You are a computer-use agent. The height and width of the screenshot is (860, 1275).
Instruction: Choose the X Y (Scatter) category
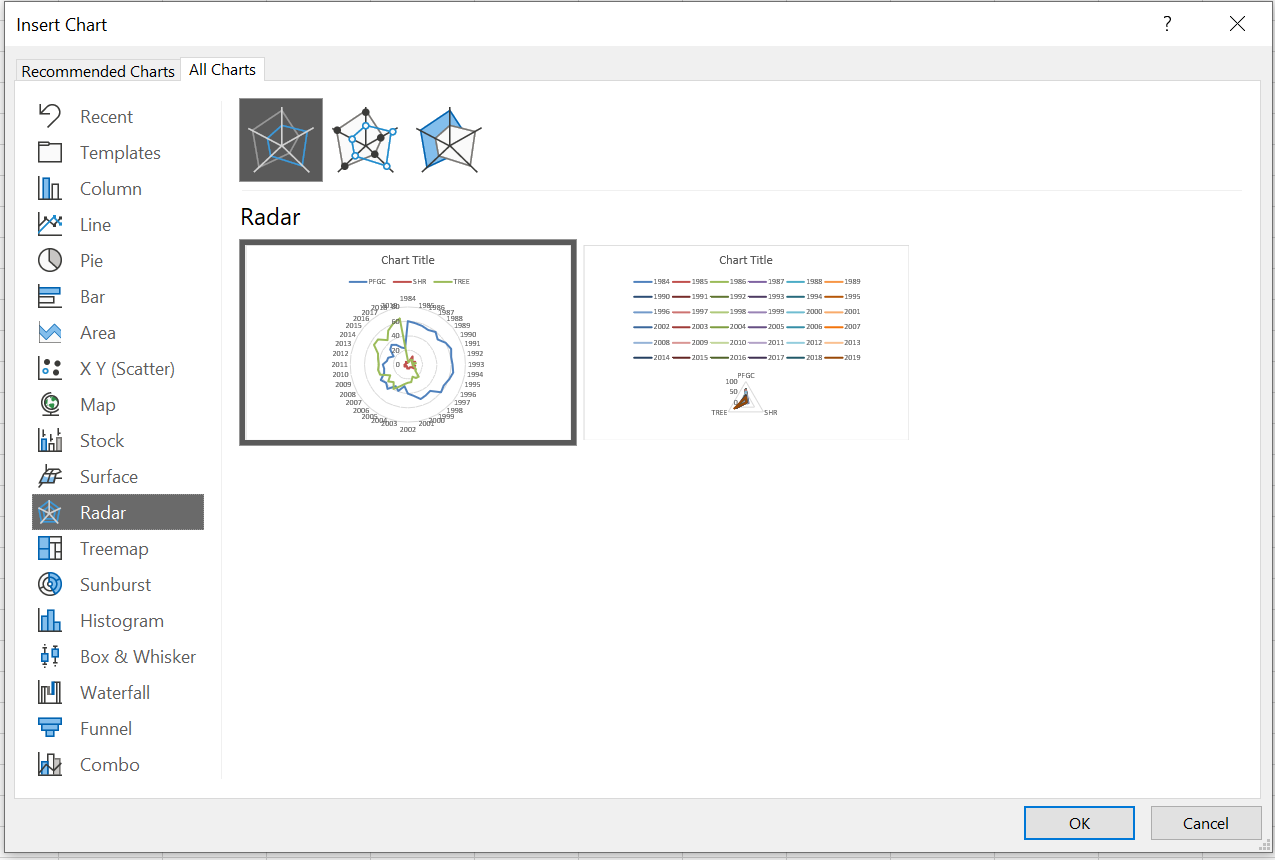(x=127, y=369)
